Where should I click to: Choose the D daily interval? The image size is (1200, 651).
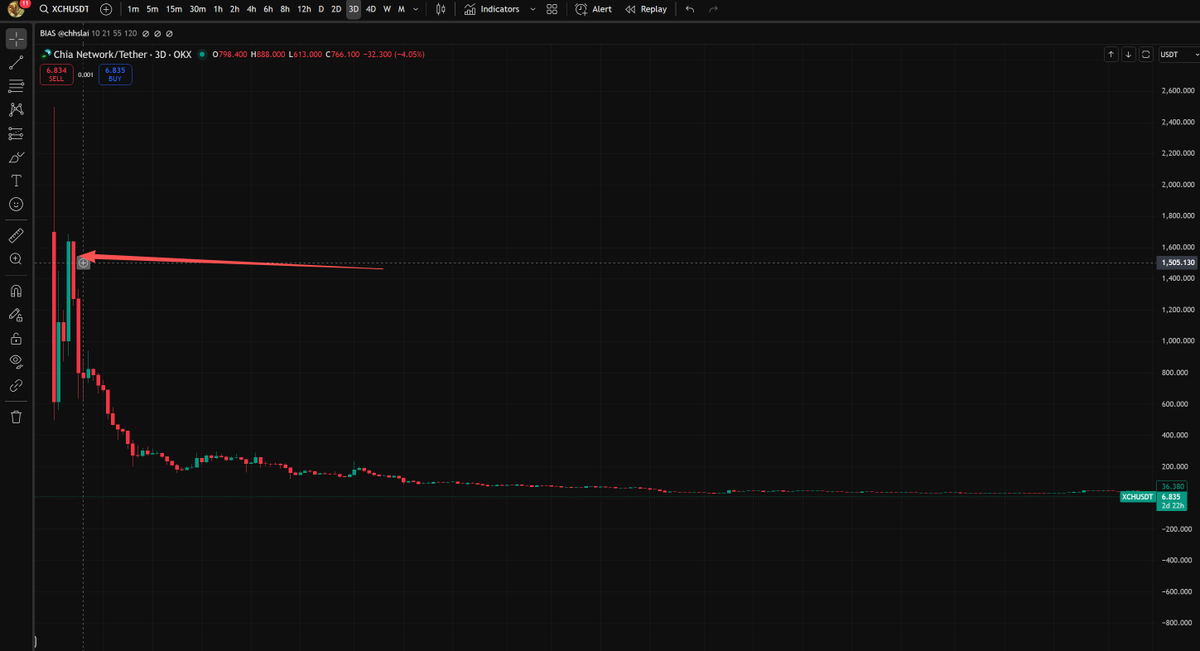click(x=321, y=9)
